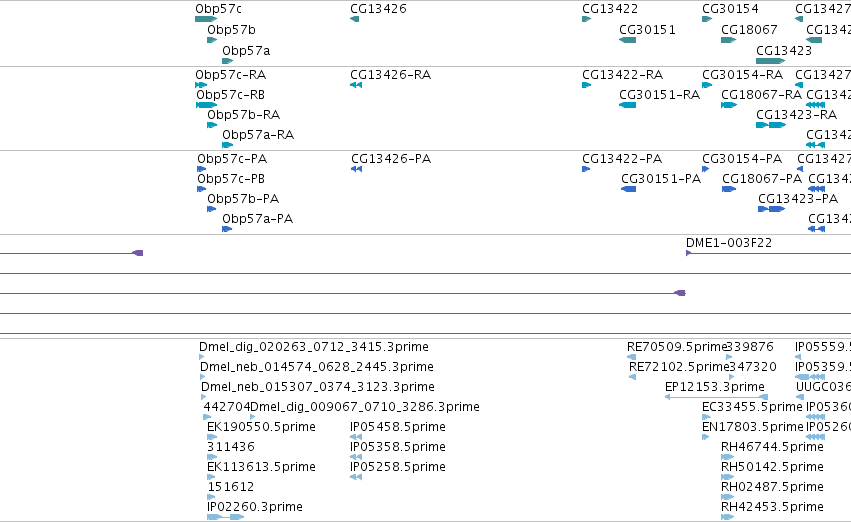Select the CG30154-PA label
The width and height of the screenshot is (851, 522).
click(742, 158)
